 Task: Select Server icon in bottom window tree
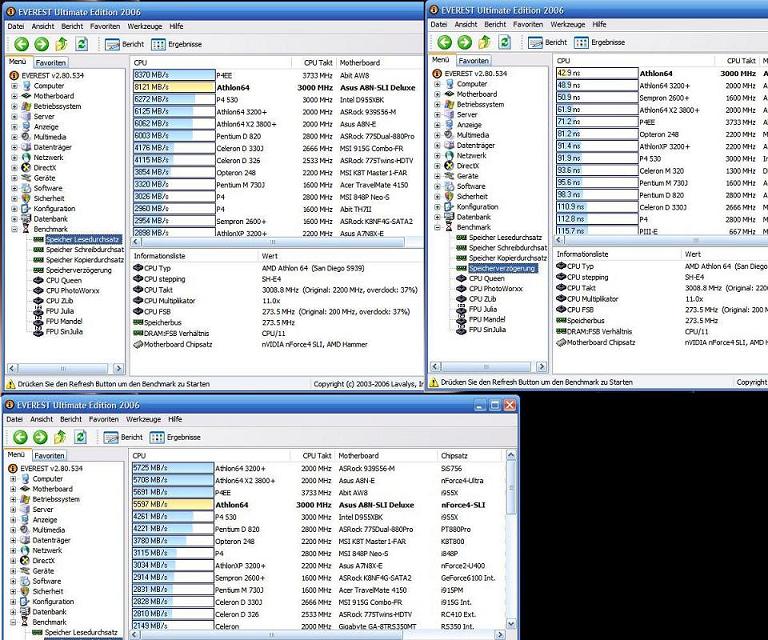coord(25,509)
